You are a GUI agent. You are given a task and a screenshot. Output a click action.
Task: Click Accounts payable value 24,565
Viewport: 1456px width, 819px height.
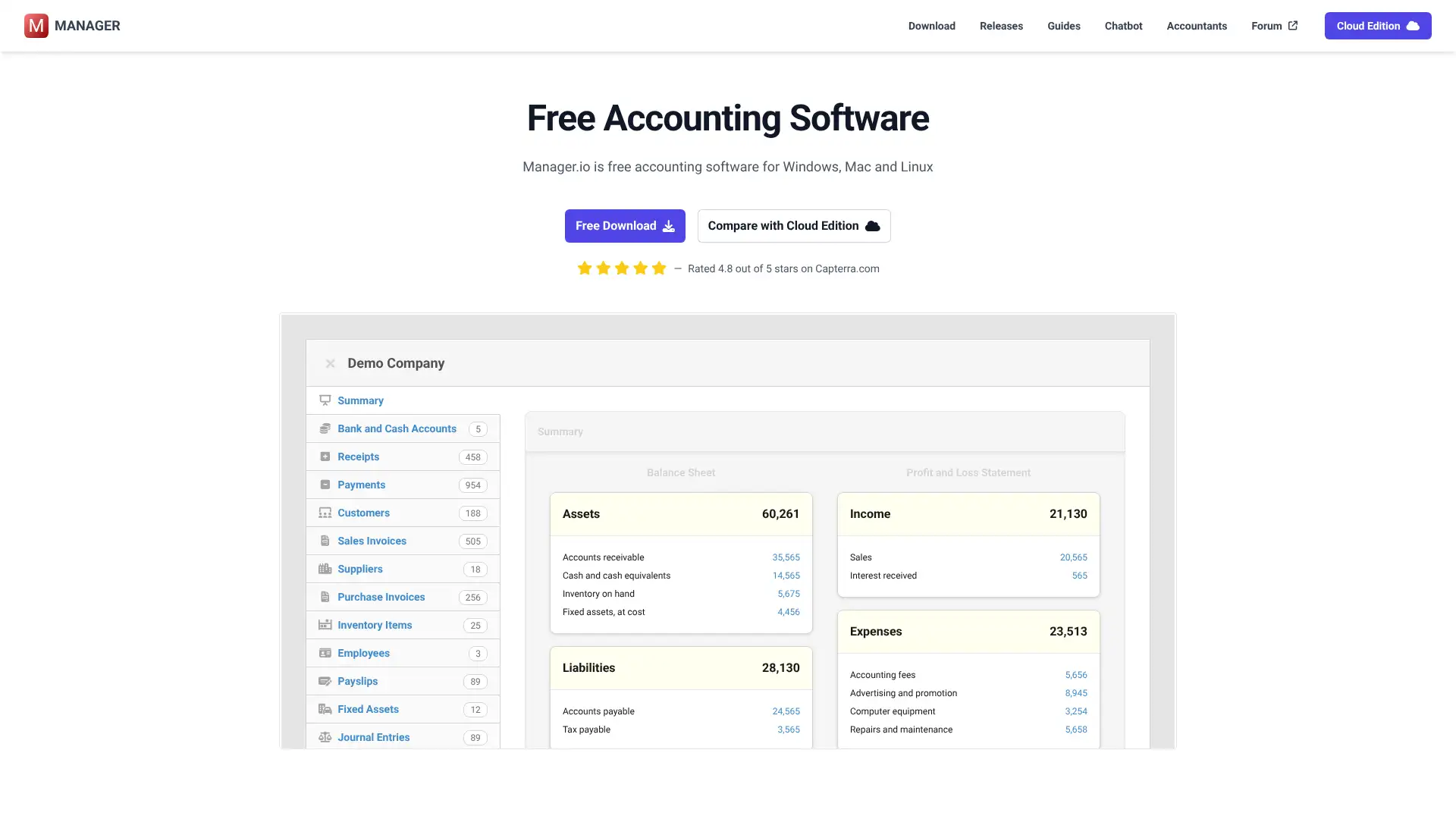point(786,711)
